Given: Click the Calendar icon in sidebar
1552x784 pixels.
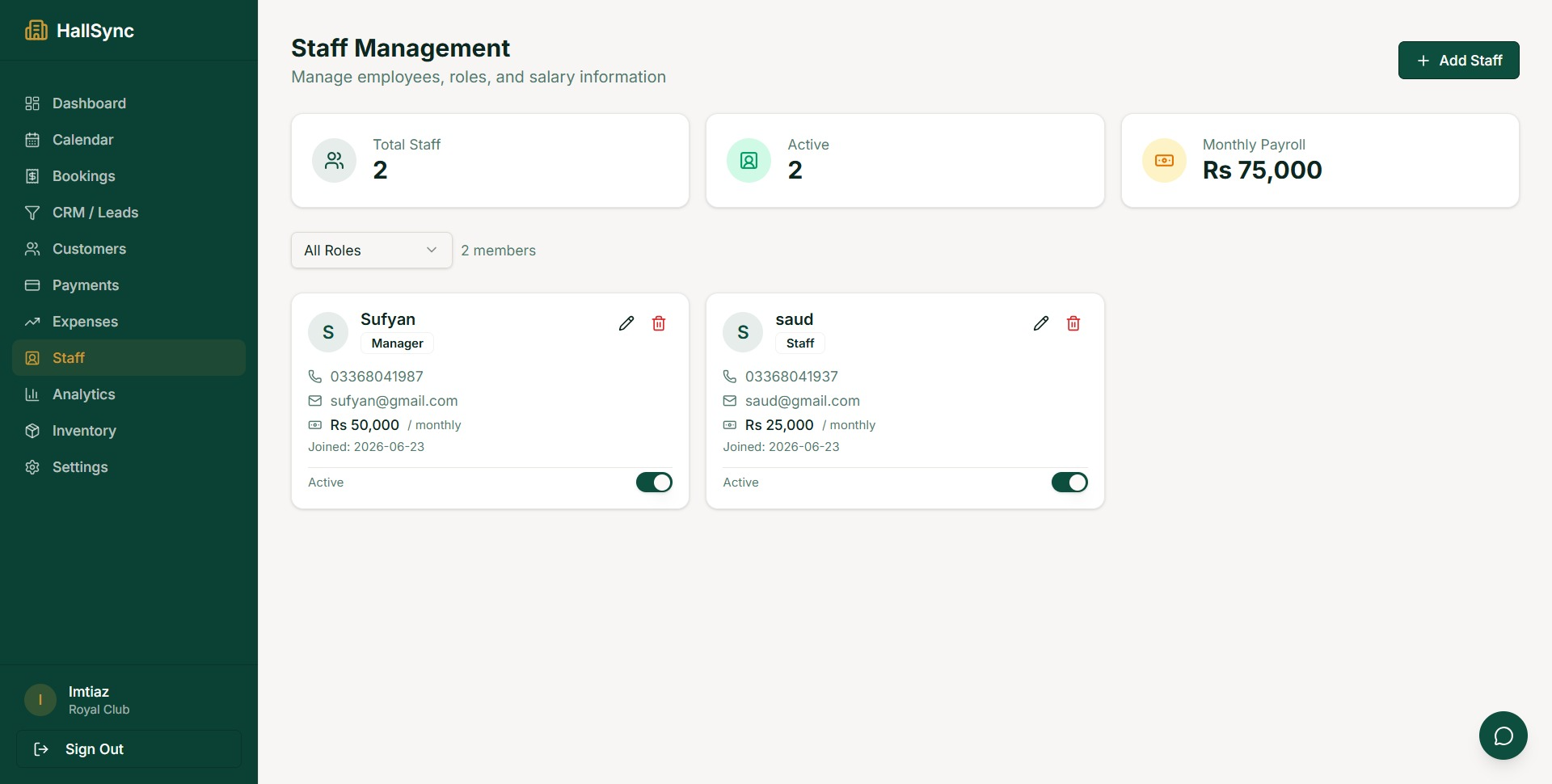Looking at the screenshot, I should [32, 140].
